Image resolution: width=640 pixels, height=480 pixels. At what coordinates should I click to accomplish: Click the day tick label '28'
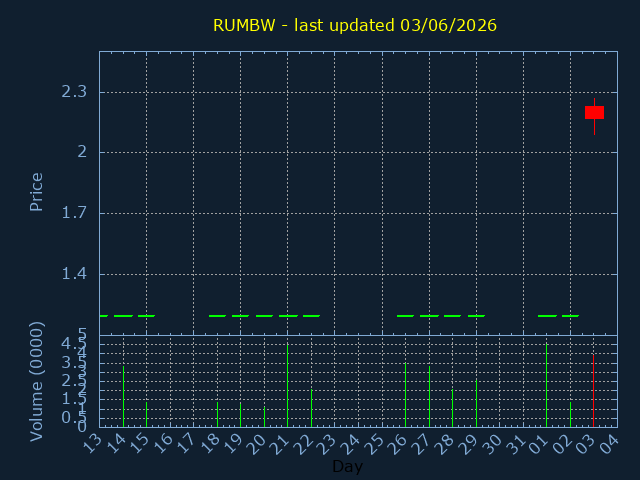(445, 443)
